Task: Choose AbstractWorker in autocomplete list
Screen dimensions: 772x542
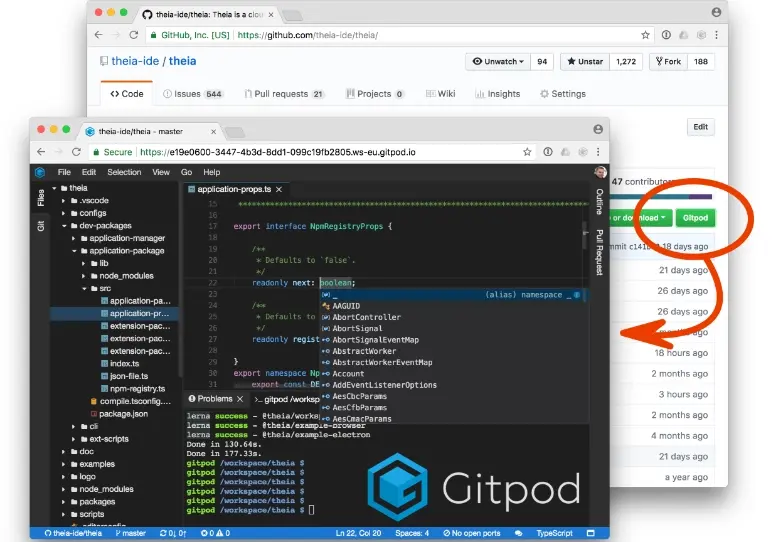Action: click(364, 351)
